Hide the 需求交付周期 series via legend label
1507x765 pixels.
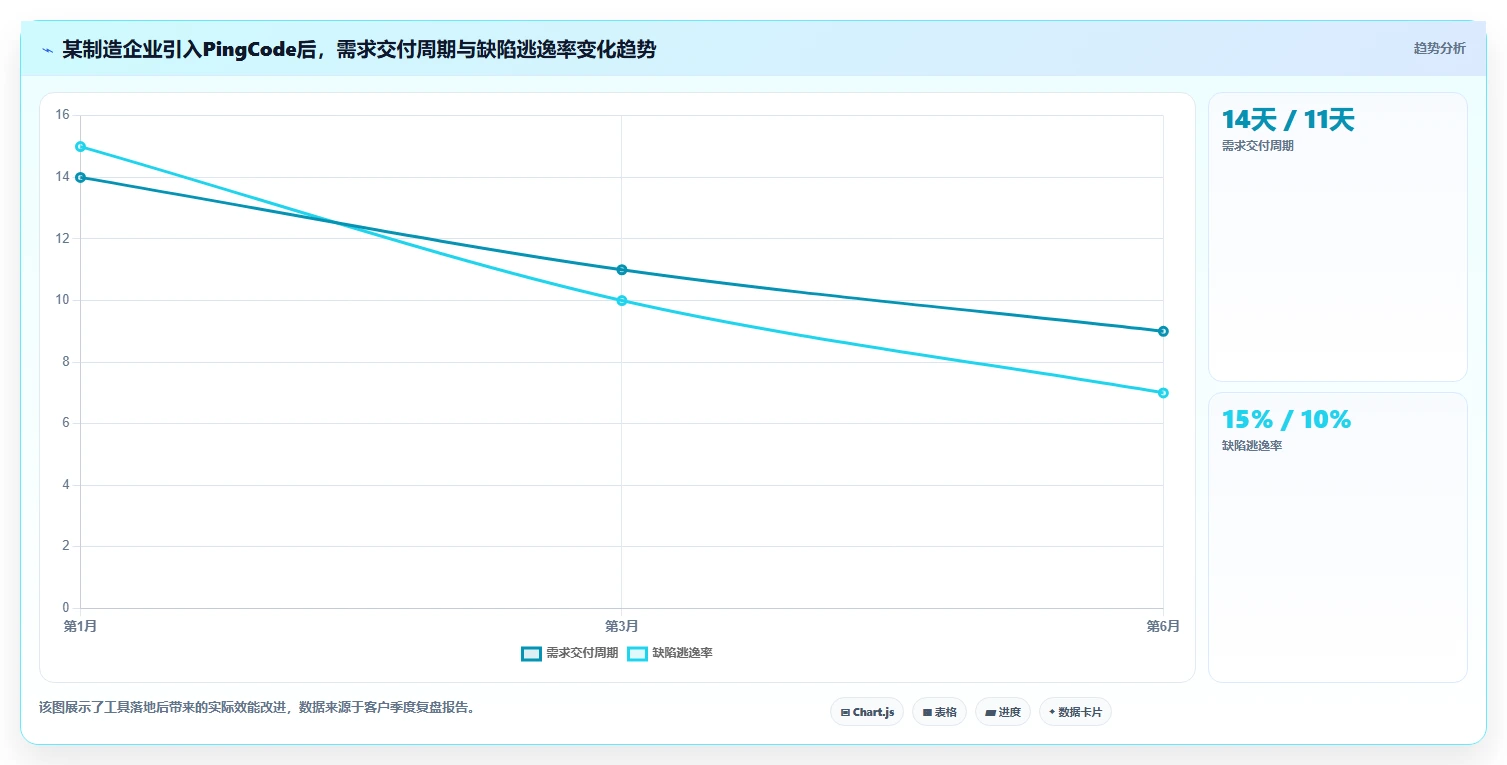582,654
